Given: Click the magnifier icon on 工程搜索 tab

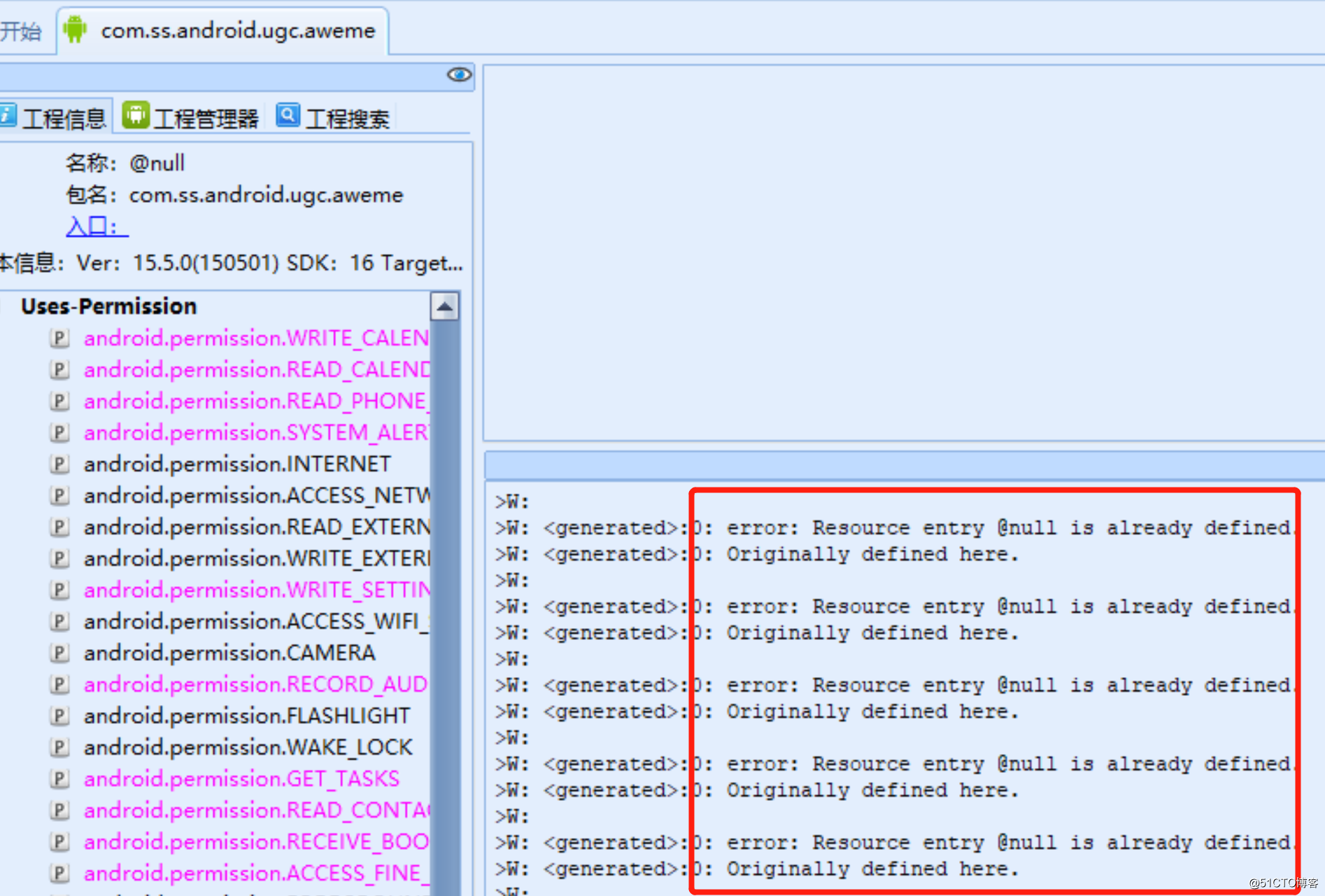Looking at the screenshot, I should [x=288, y=115].
